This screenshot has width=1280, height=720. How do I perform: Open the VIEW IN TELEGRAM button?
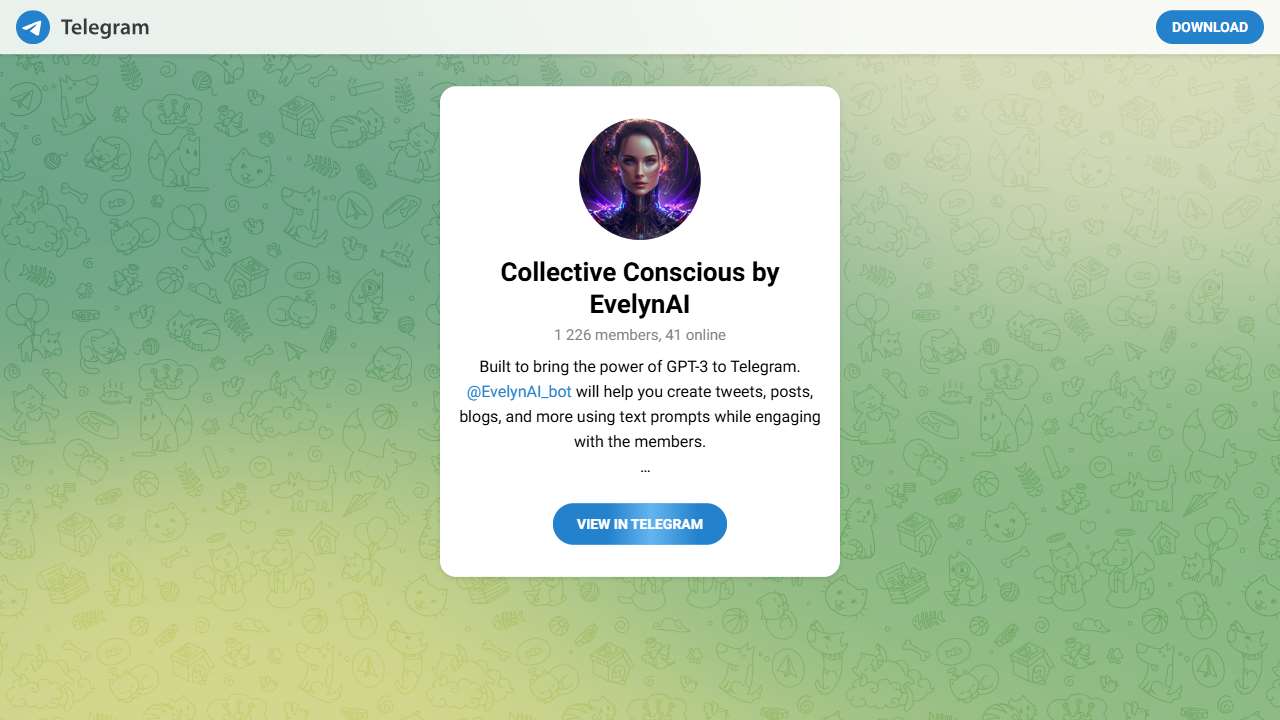click(x=640, y=524)
